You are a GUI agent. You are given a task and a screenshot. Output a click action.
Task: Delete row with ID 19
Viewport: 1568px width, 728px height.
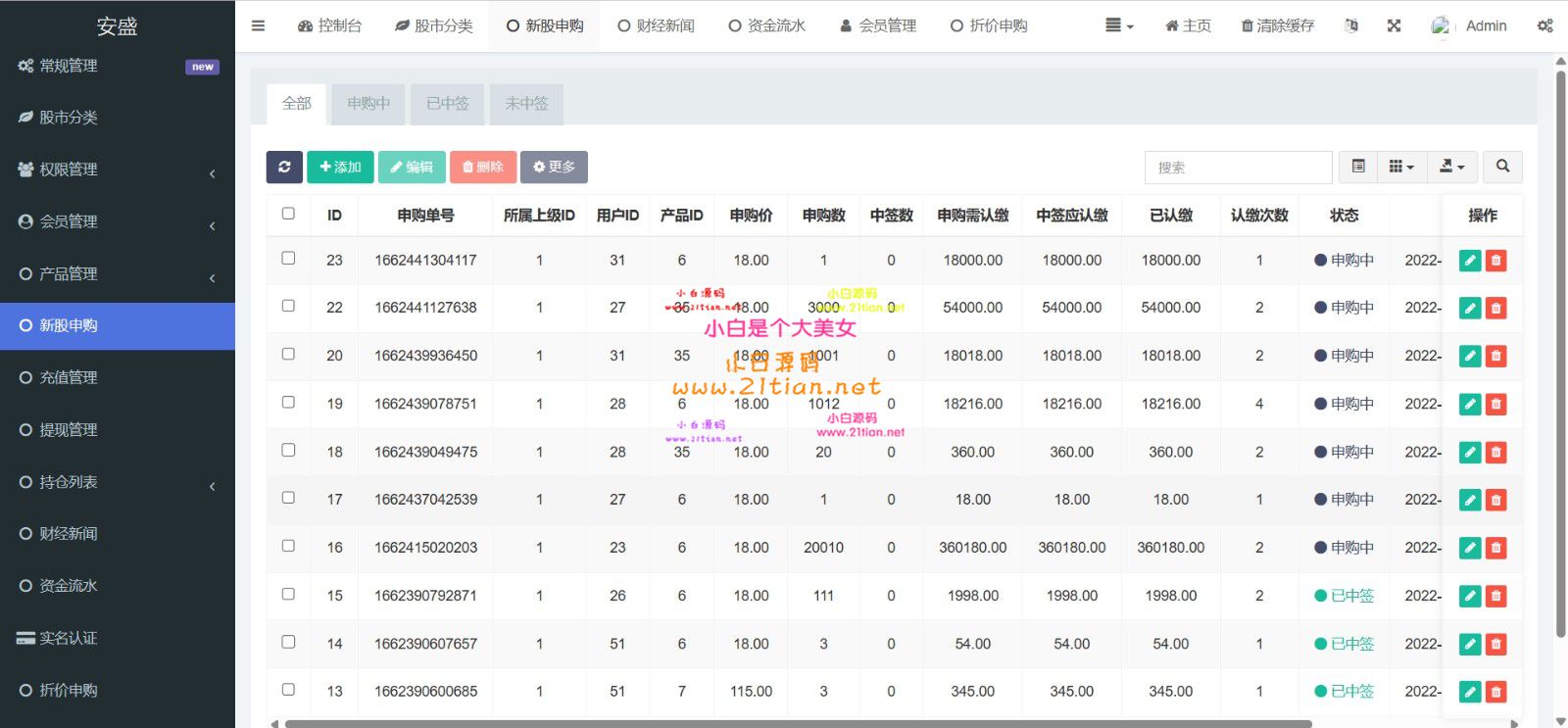pyautogui.click(x=1495, y=404)
